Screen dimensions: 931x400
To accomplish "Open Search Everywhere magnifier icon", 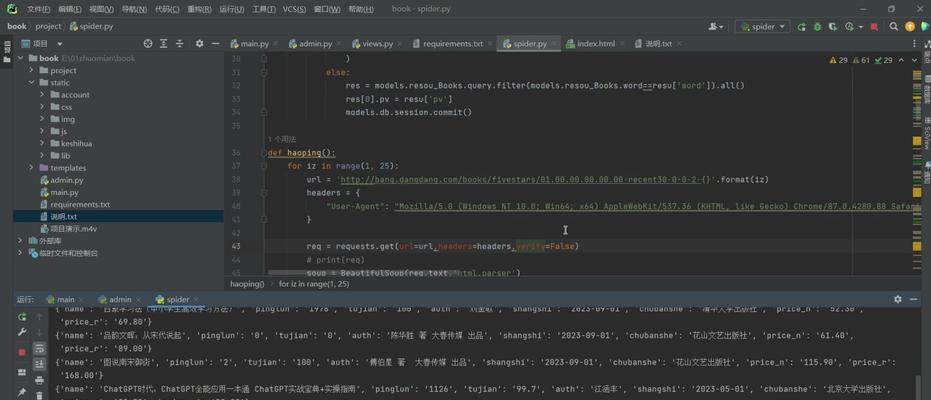I will coord(894,27).
